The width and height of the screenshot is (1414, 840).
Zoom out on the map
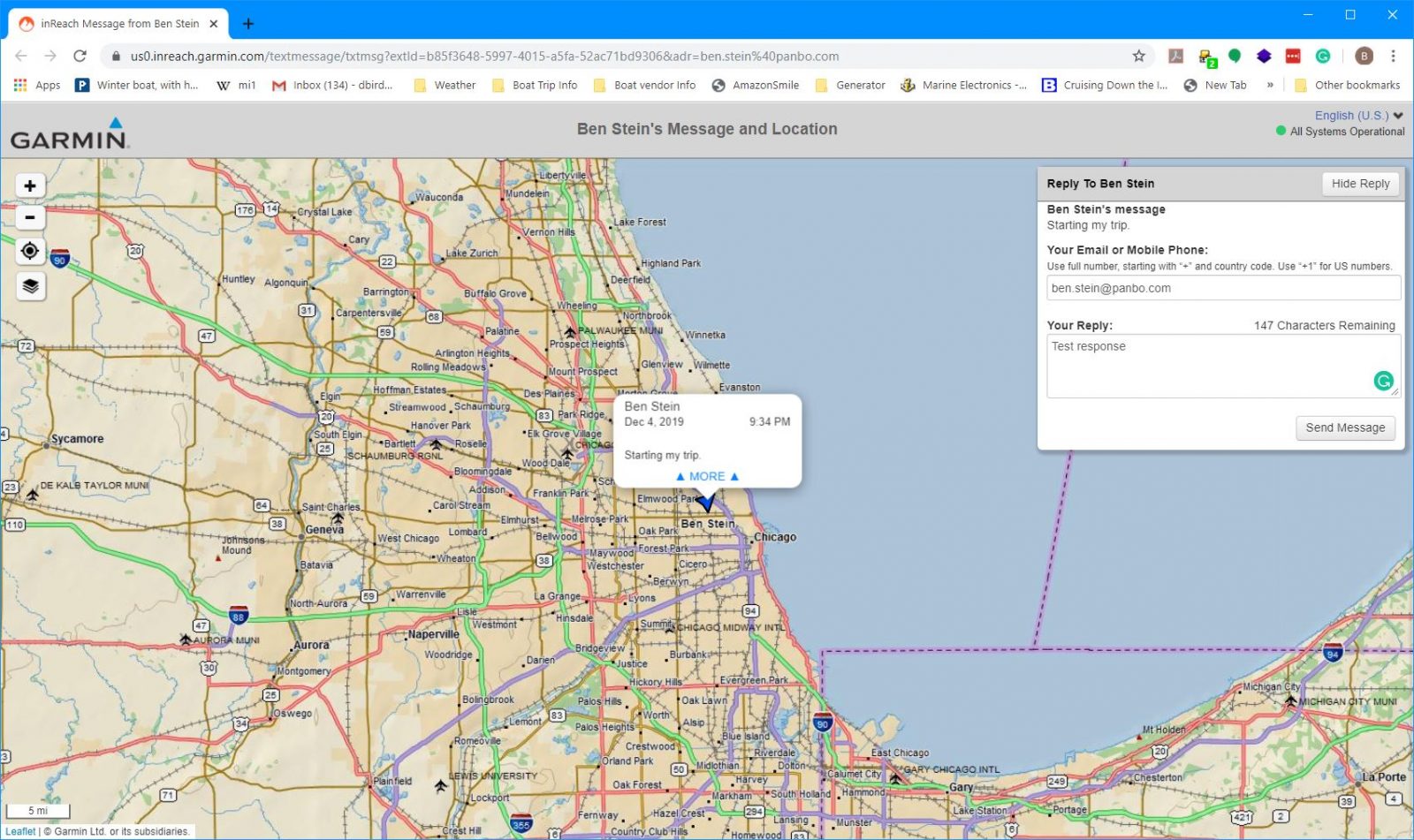pos(30,217)
